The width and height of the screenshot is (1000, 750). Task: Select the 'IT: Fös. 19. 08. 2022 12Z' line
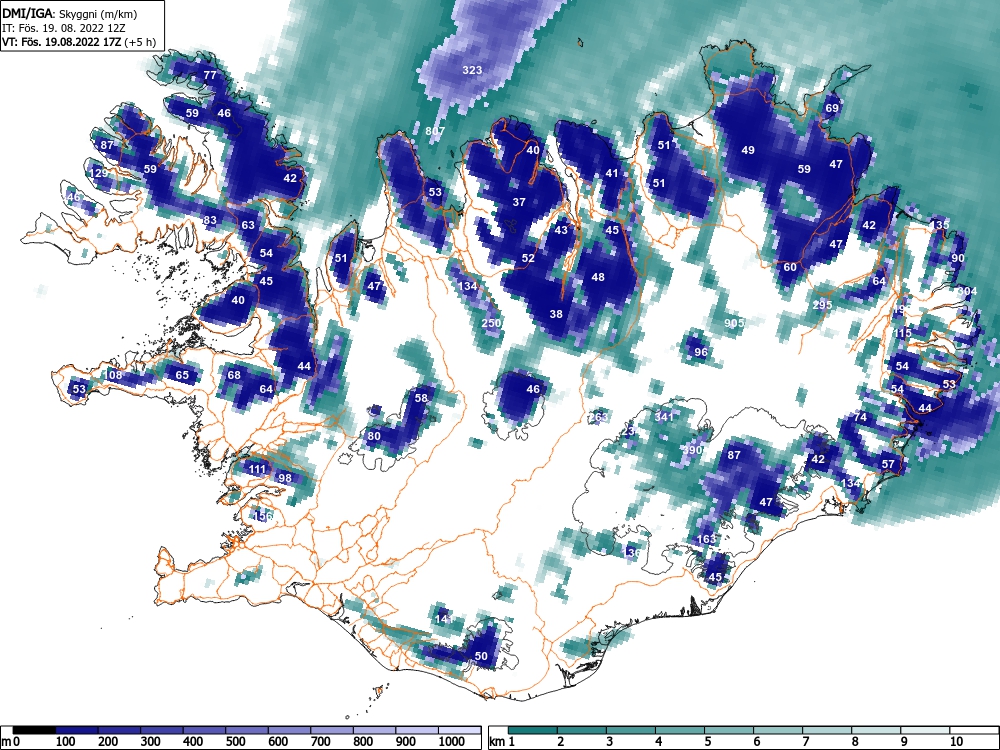pyautogui.click(x=64, y=28)
